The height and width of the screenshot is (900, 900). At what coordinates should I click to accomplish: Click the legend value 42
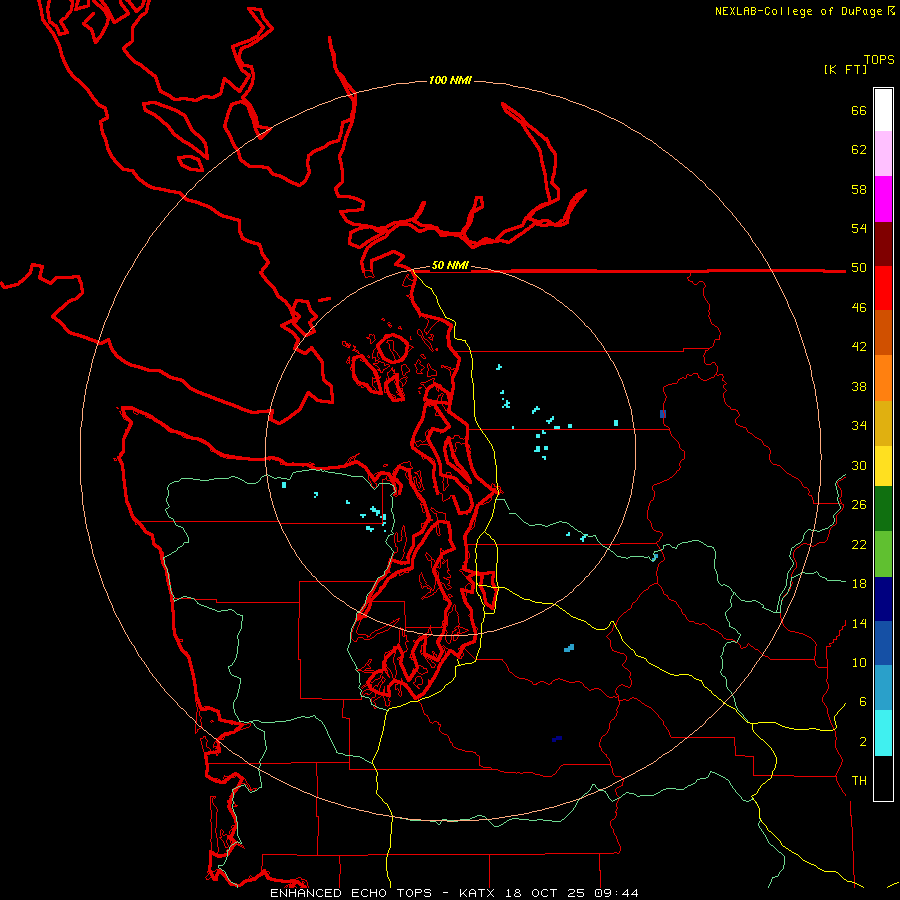tap(859, 346)
